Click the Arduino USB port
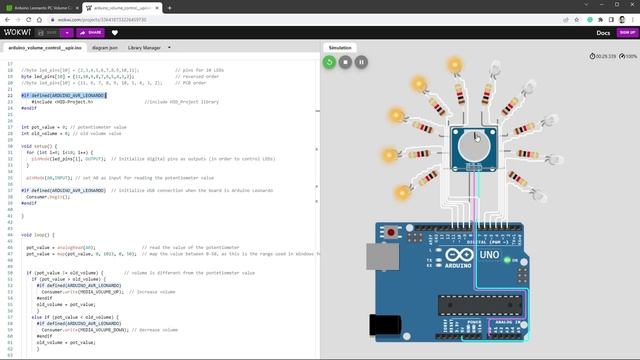Viewport: 640px width, 360px height. click(x=382, y=257)
